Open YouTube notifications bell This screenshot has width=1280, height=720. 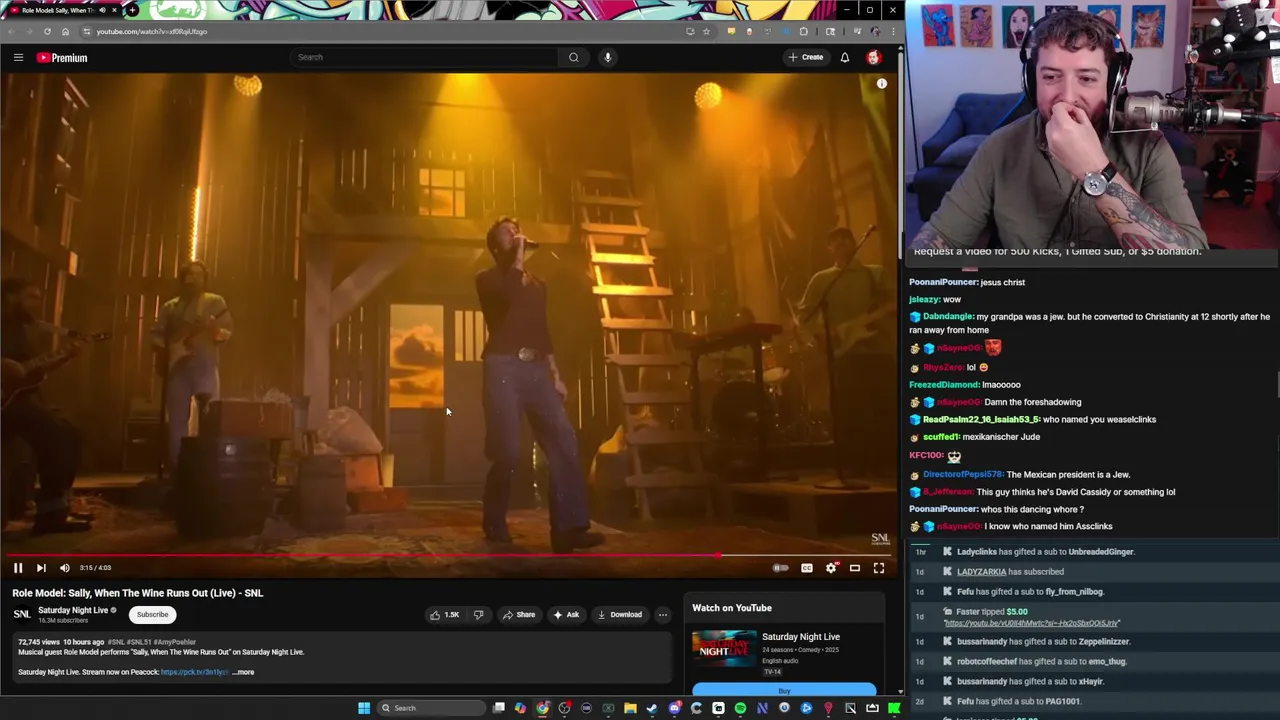click(x=845, y=57)
